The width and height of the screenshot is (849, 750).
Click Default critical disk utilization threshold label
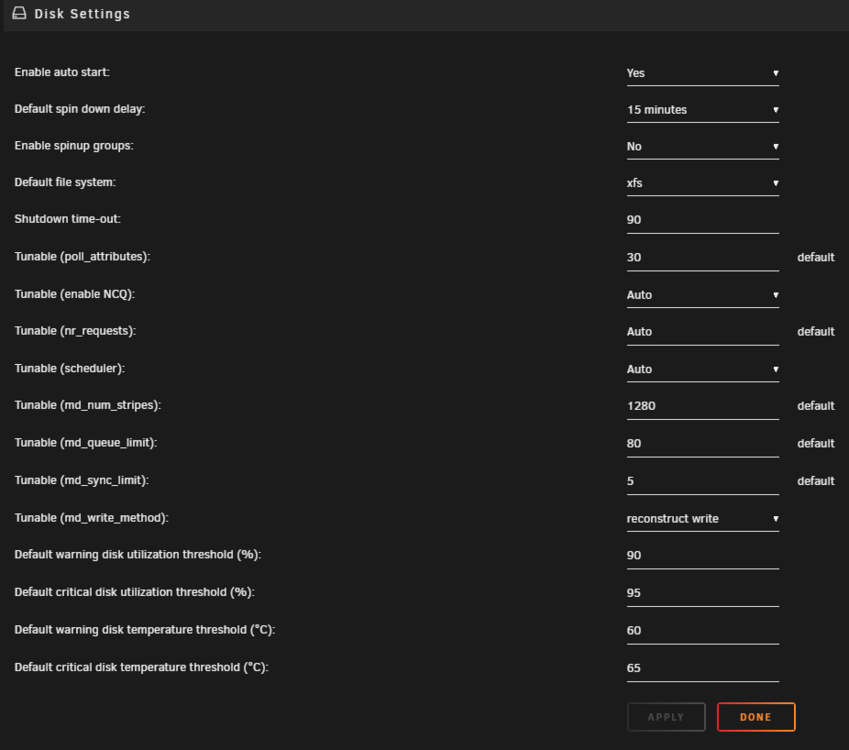(134, 592)
